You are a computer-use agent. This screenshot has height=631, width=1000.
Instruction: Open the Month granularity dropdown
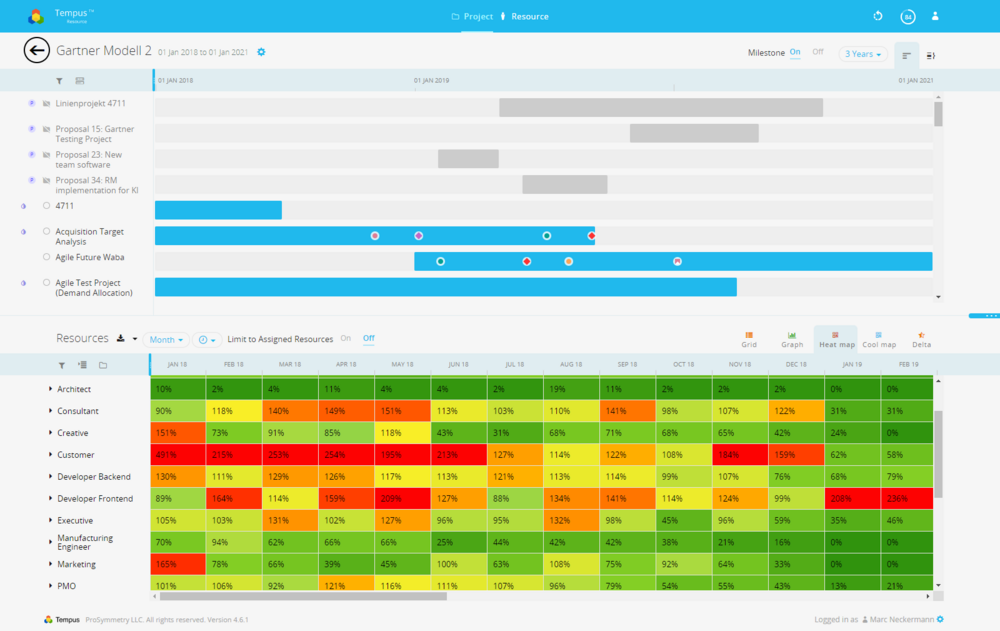coord(165,340)
